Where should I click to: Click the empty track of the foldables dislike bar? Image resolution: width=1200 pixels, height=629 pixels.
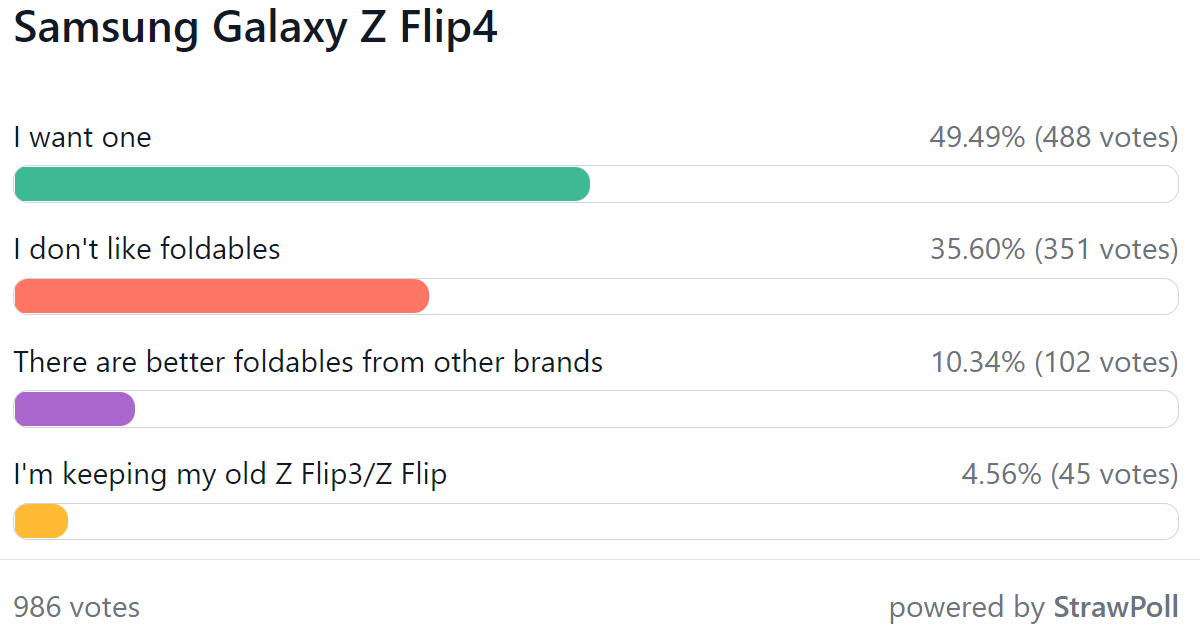coord(804,296)
